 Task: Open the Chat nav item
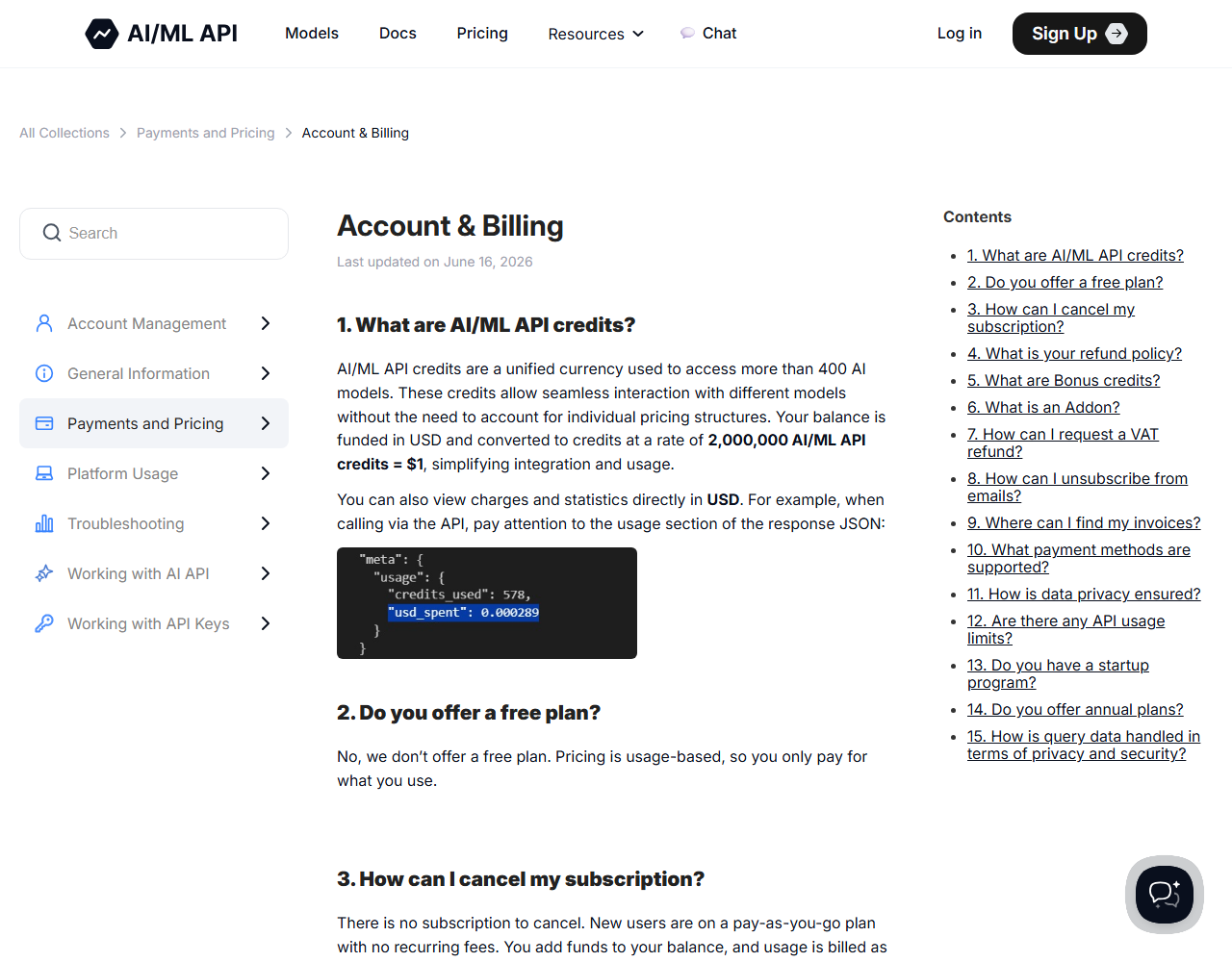pos(708,33)
